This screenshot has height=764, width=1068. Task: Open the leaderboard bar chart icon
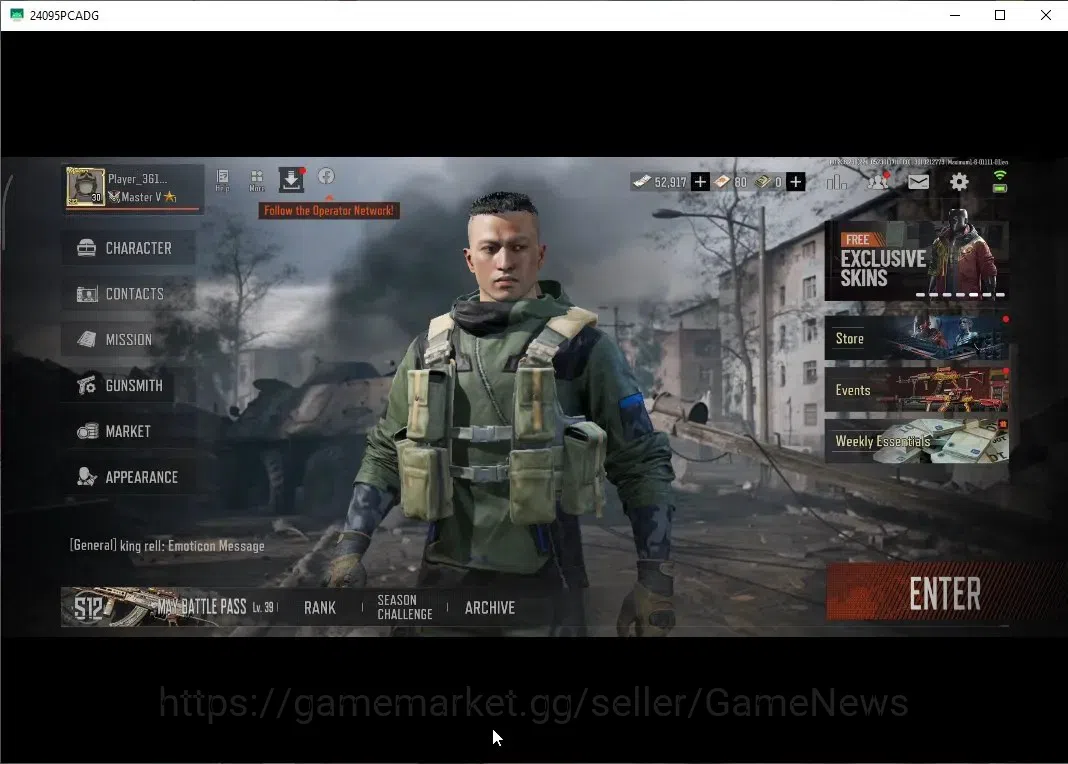tap(836, 182)
